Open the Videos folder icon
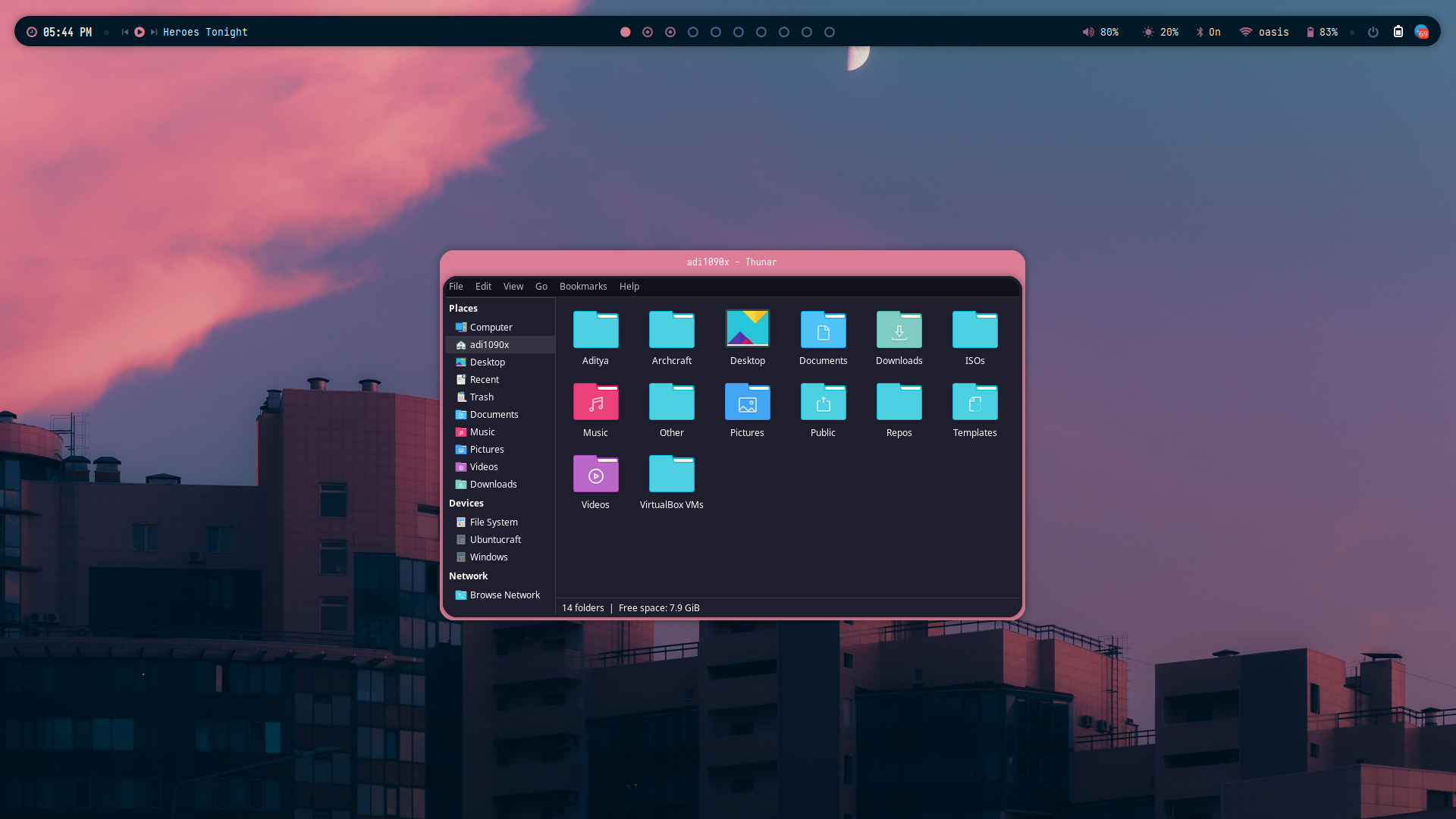This screenshot has height=819, width=1456. [x=595, y=475]
